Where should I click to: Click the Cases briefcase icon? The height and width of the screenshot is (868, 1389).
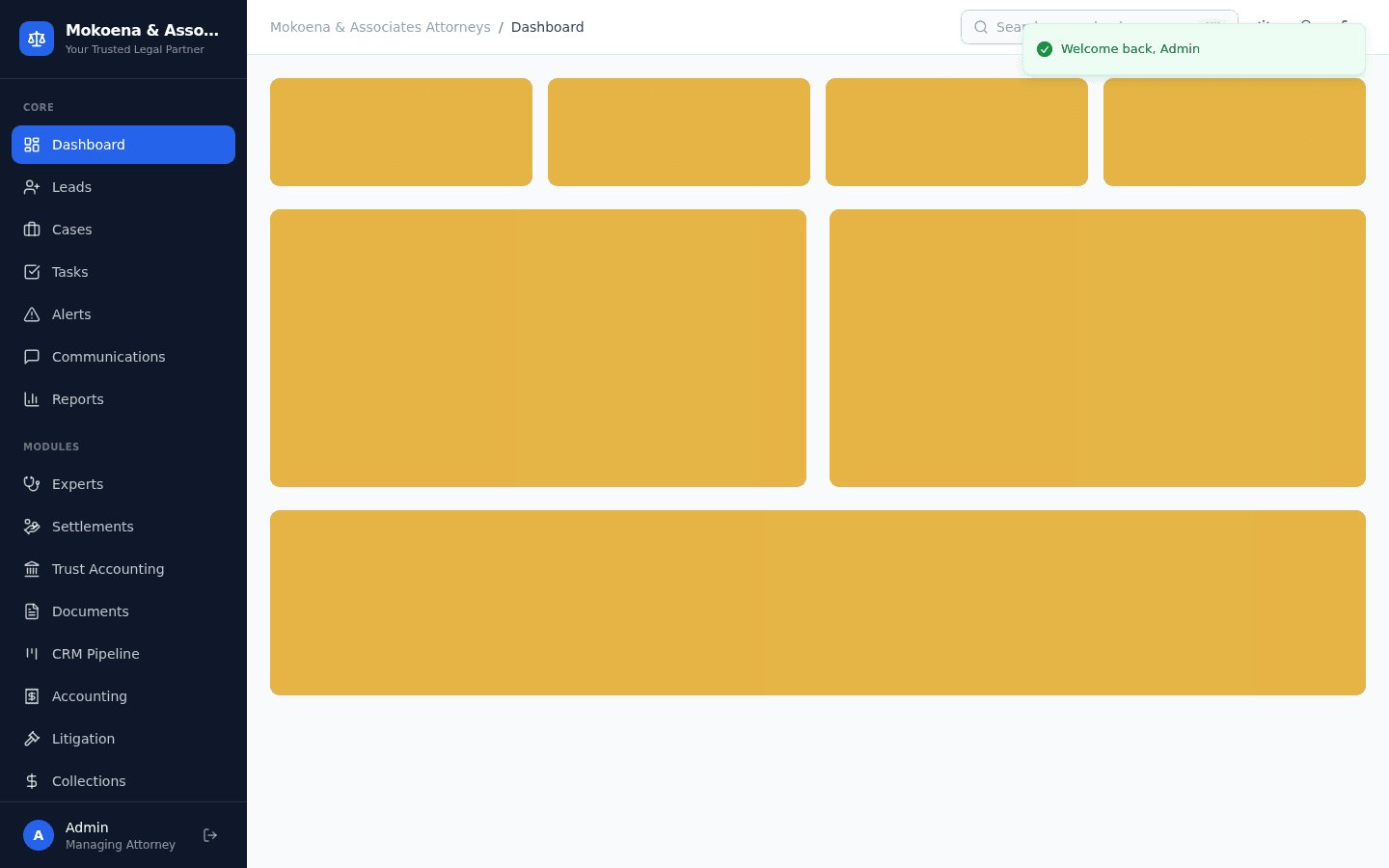point(32,230)
